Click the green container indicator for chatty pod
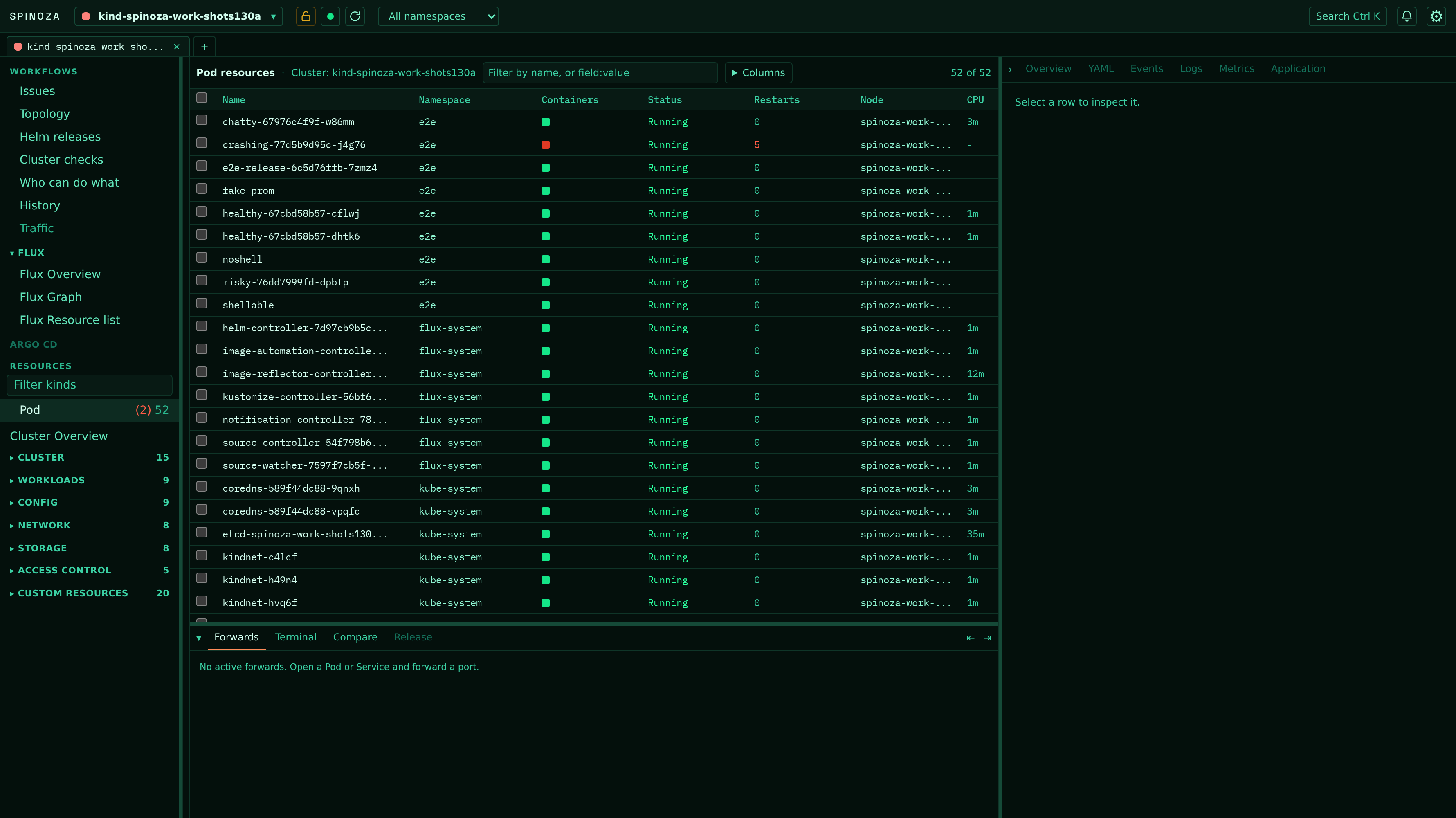The height and width of the screenshot is (818, 1456). tap(546, 122)
